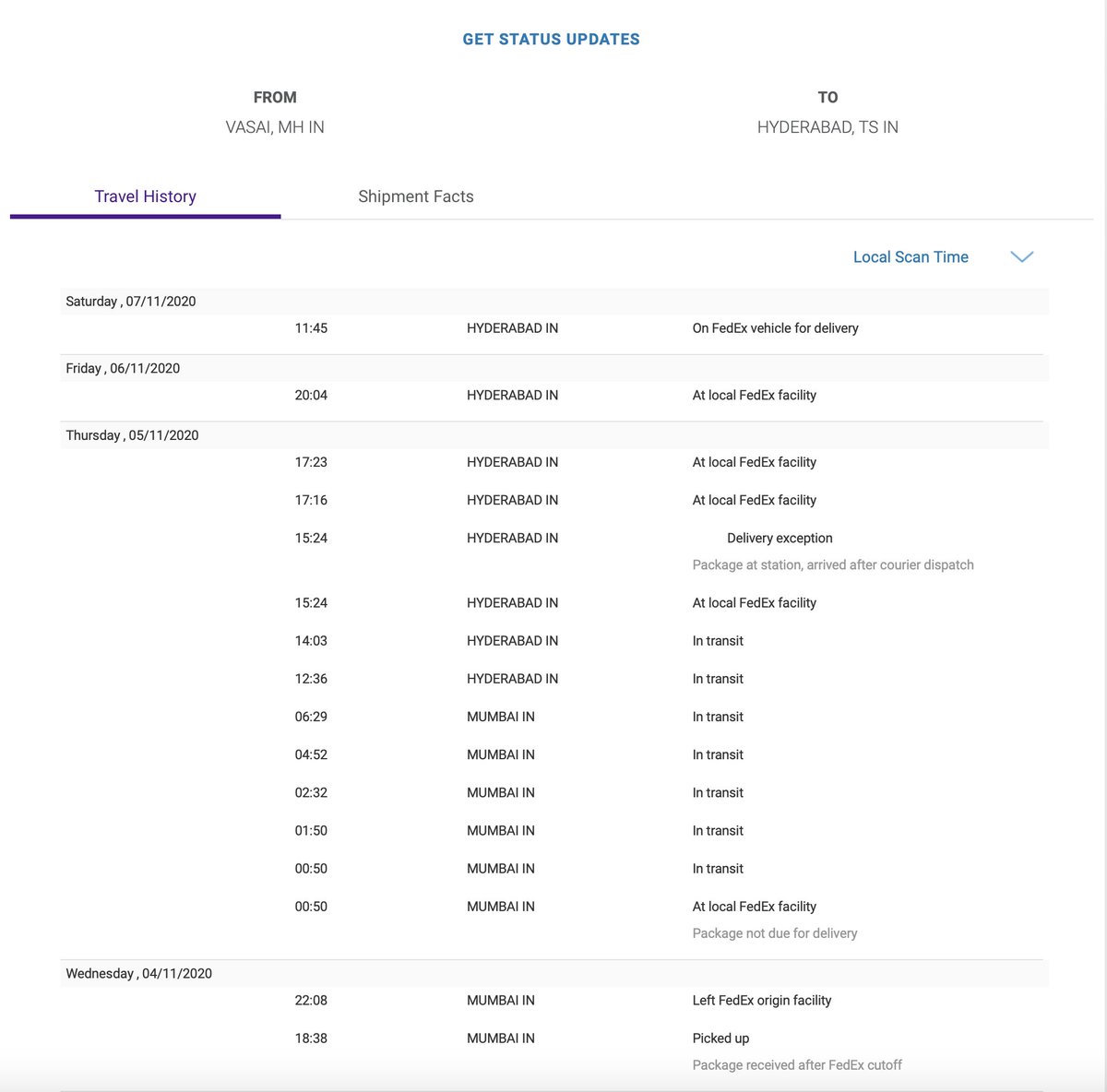Click the 01:50 scan time
The image size is (1107, 1092).
[x=311, y=830]
